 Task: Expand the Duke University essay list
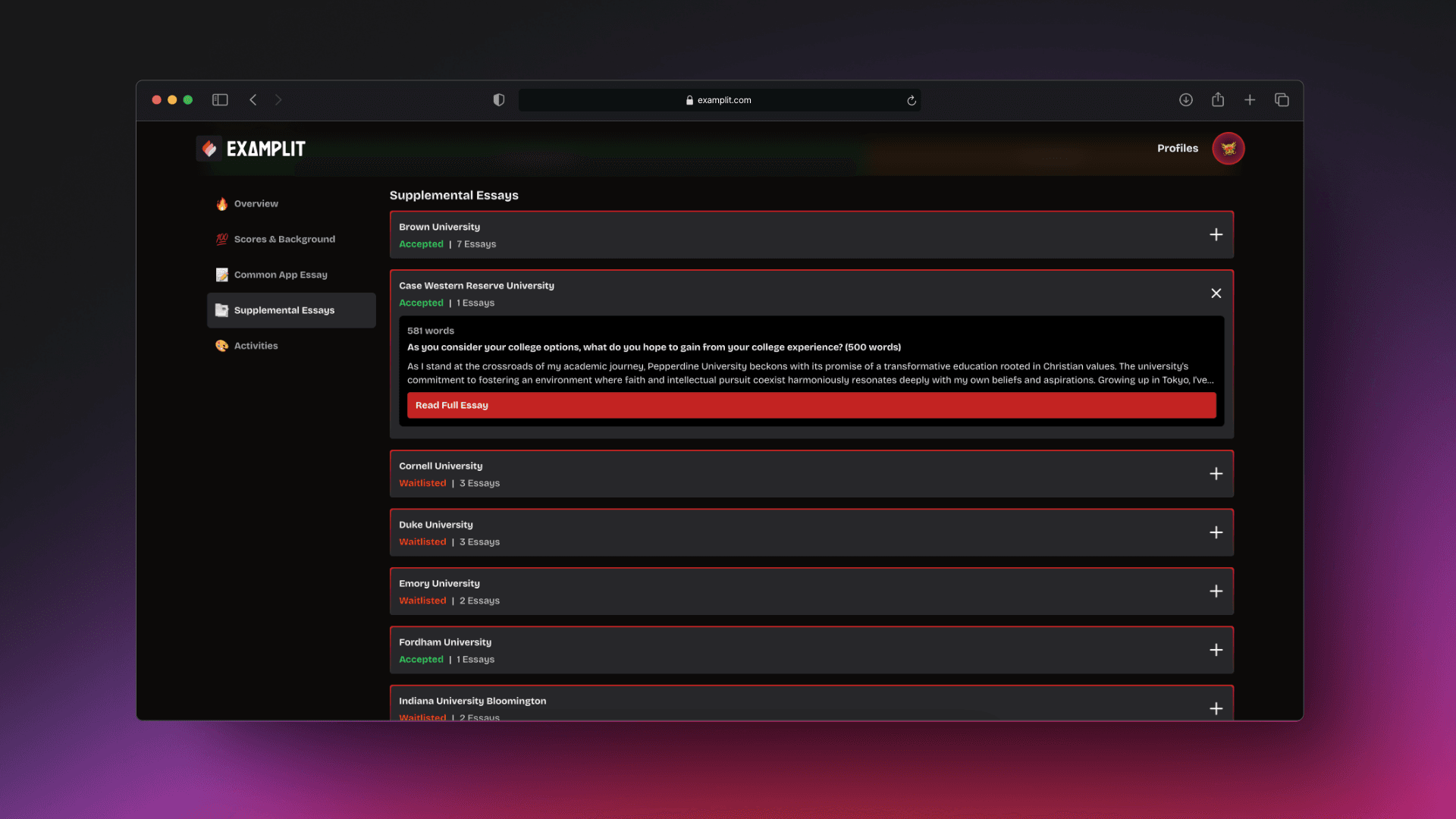click(1216, 532)
